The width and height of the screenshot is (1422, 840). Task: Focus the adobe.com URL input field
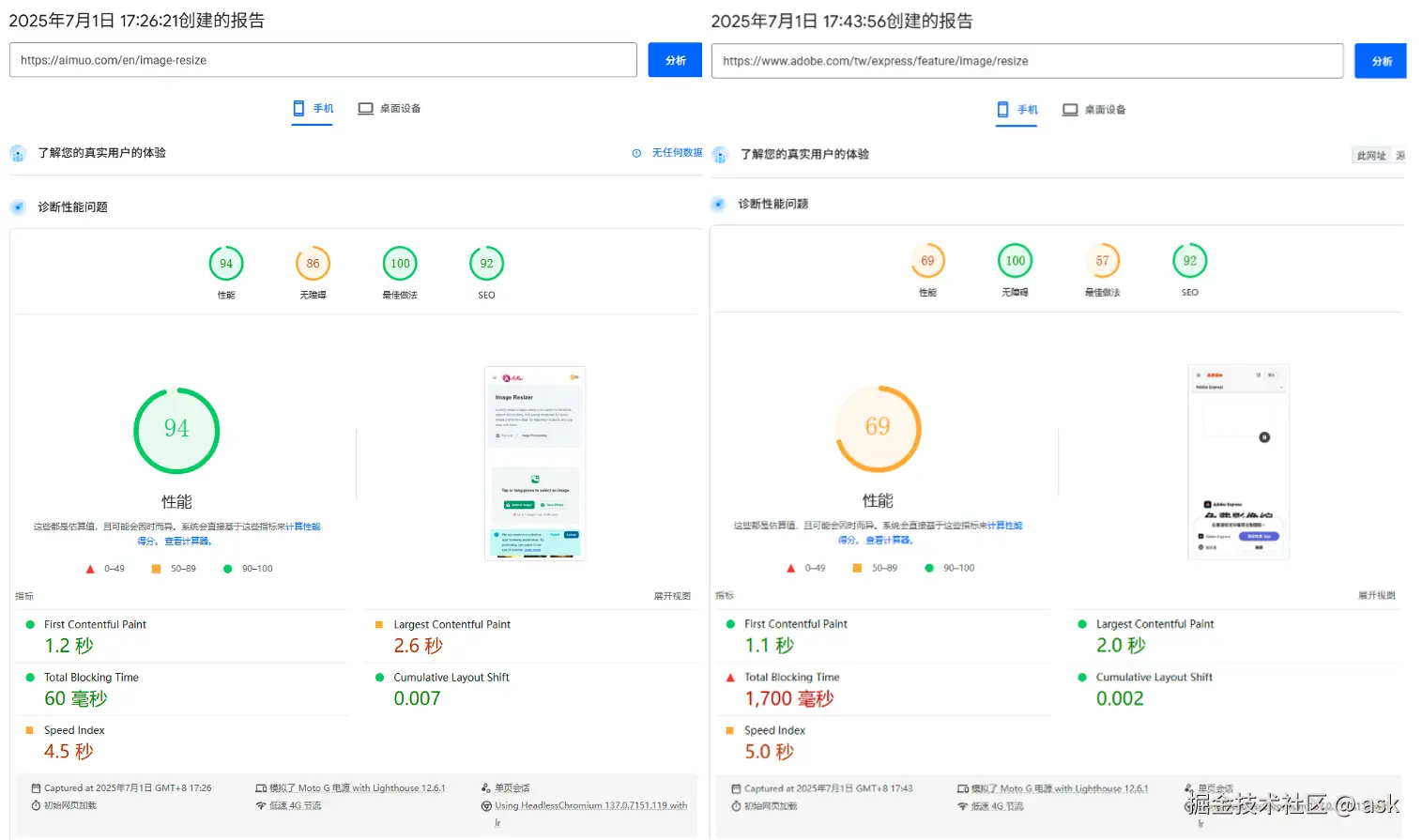1027,61
